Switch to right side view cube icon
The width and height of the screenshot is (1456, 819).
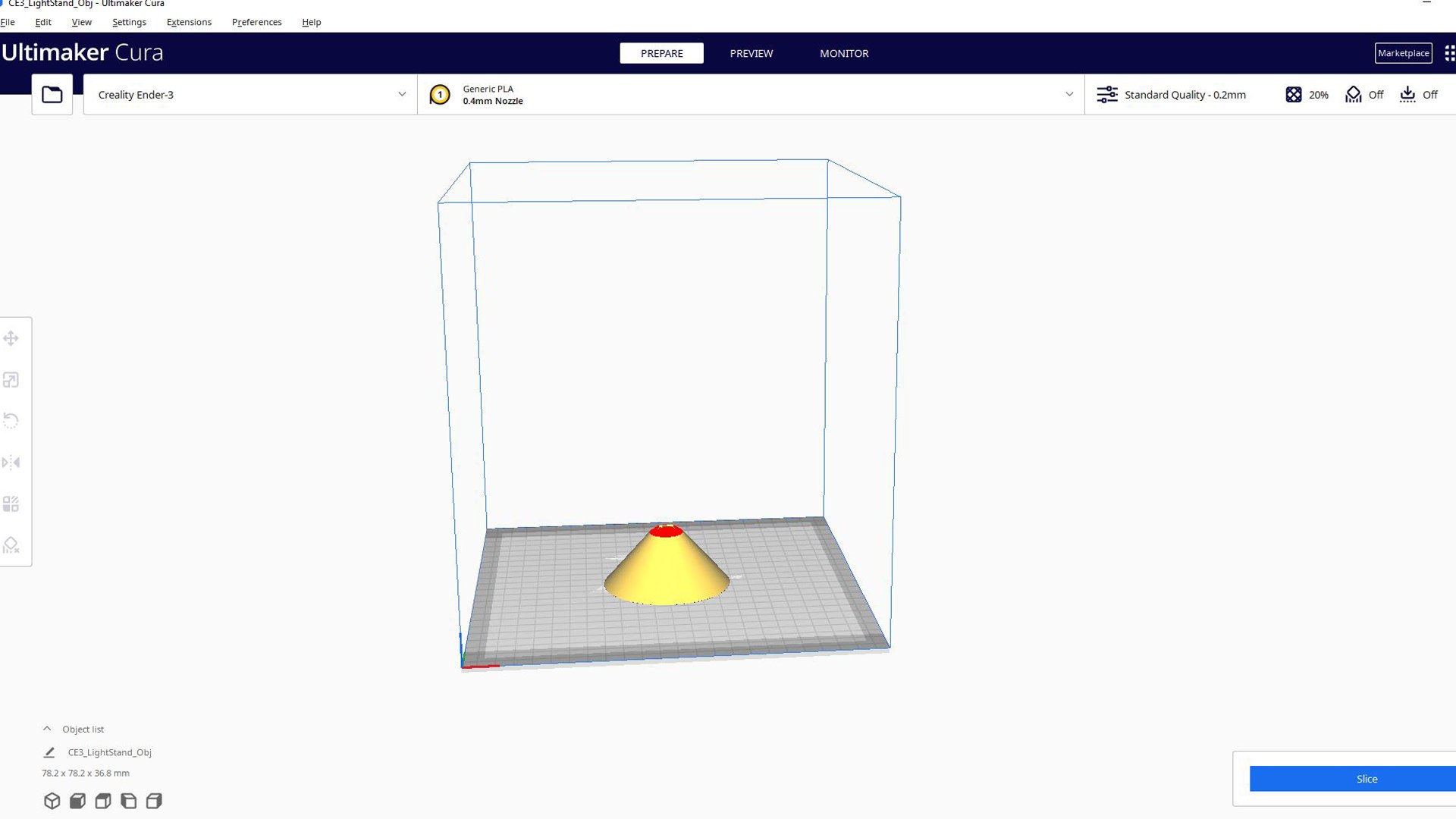point(154,801)
